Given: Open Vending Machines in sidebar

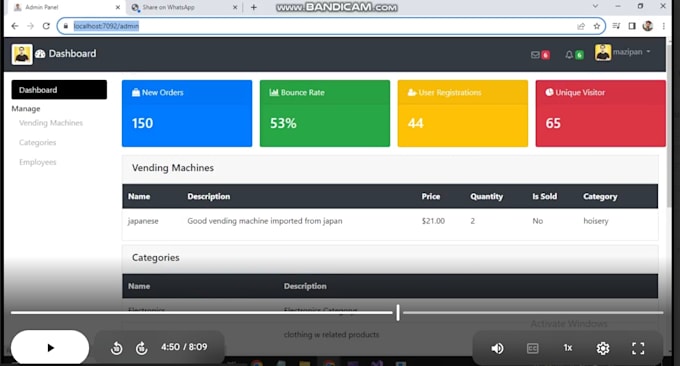Looking at the screenshot, I should pyautogui.click(x=51, y=123).
